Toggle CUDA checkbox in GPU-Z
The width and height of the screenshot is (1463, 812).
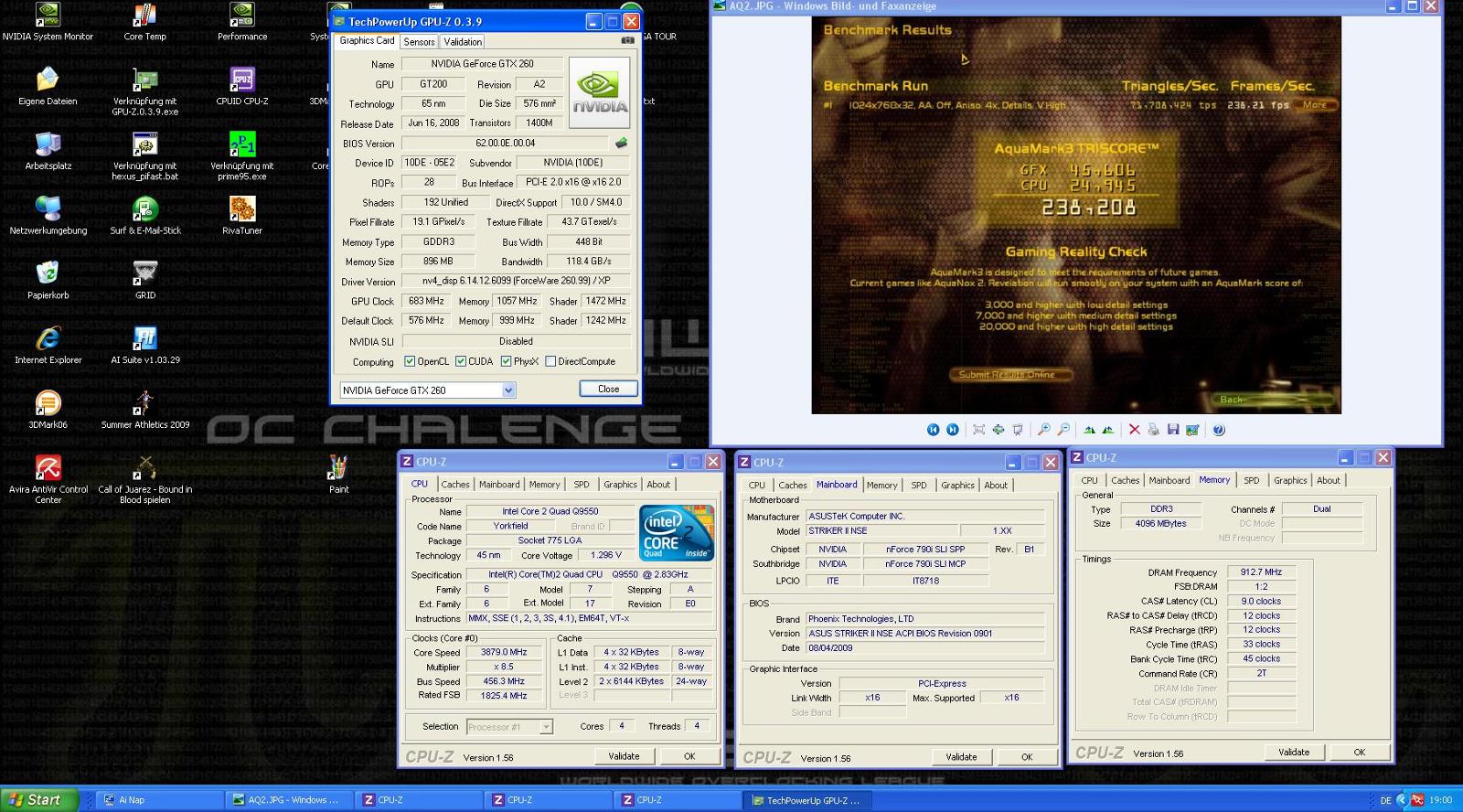click(x=461, y=361)
